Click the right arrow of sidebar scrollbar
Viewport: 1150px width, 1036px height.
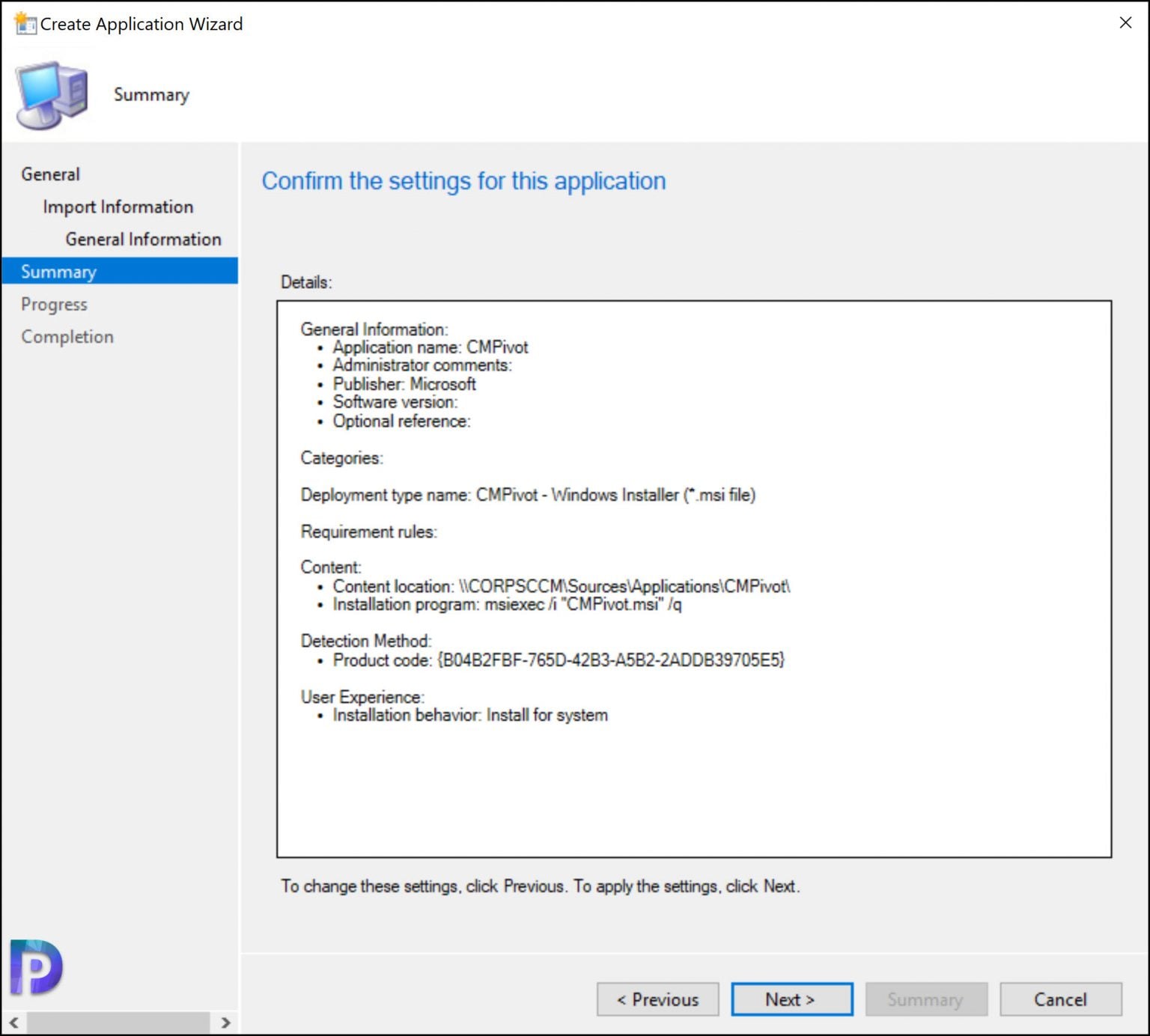coord(225,1022)
